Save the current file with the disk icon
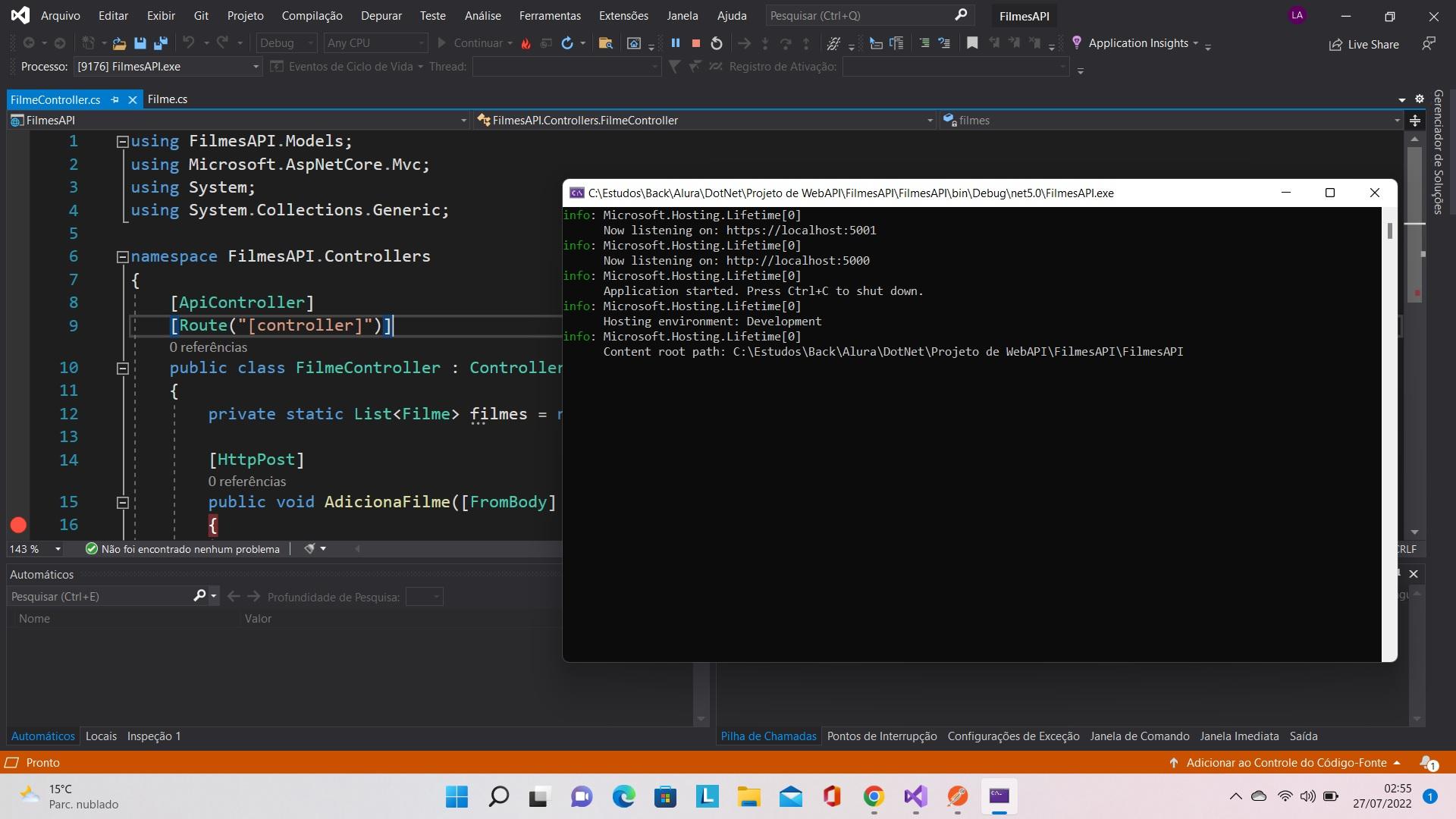The width and height of the screenshot is (1456, 819). 140,43
